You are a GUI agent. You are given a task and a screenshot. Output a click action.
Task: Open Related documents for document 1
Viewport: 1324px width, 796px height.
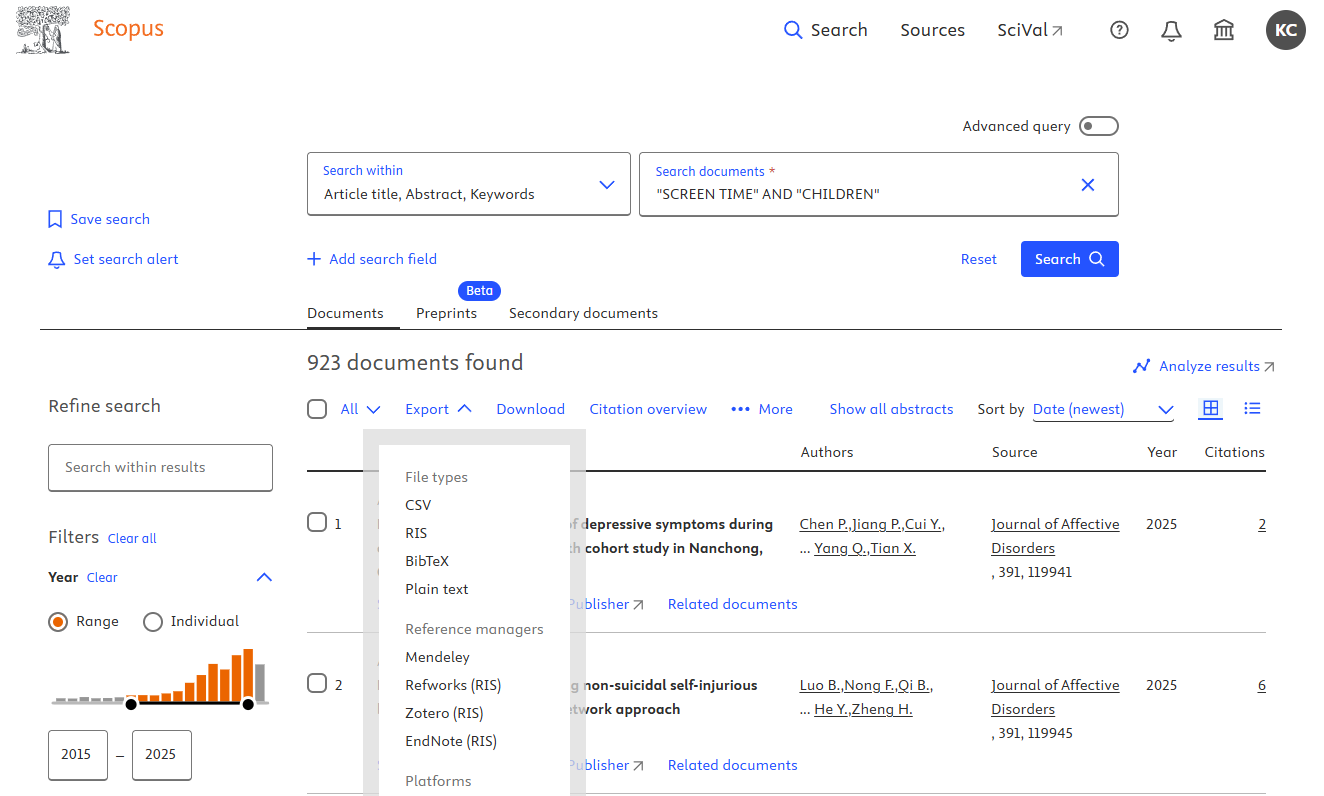(x=732, y=604)
